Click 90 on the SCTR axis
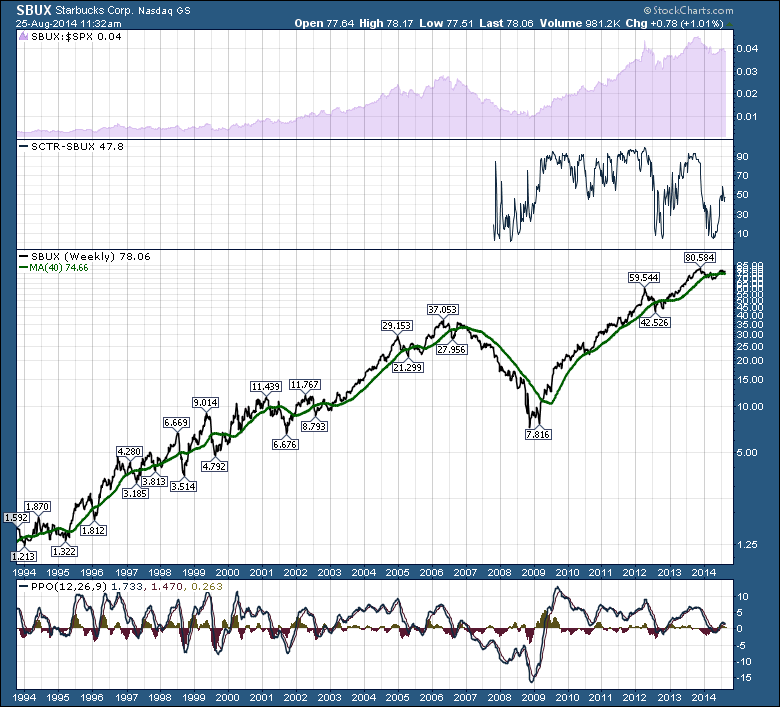Image resolution: width=780 pixels, height=707 pixels. tap(742, 156)
